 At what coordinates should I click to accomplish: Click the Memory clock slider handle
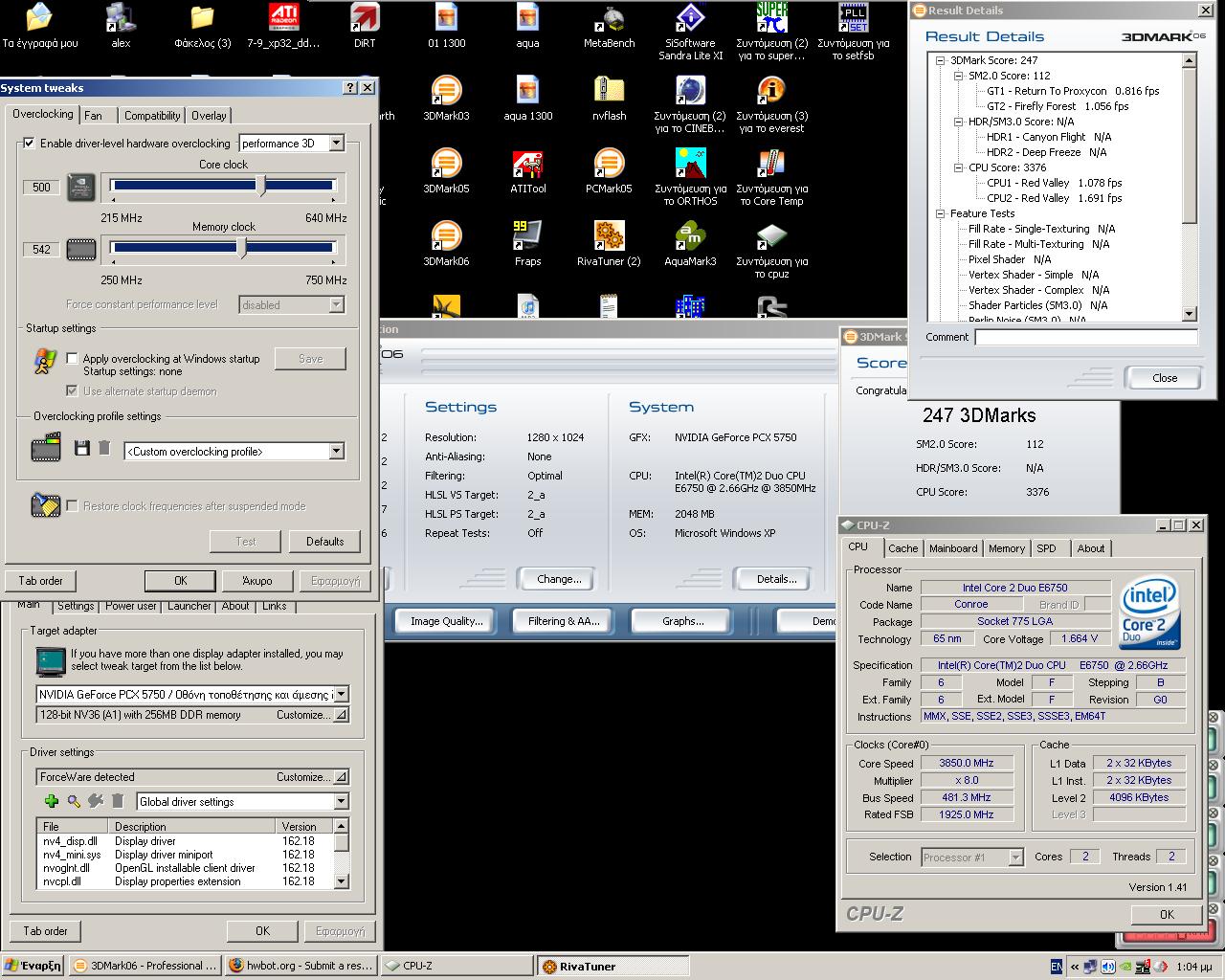pyautogui.click(x=242, y=248)
